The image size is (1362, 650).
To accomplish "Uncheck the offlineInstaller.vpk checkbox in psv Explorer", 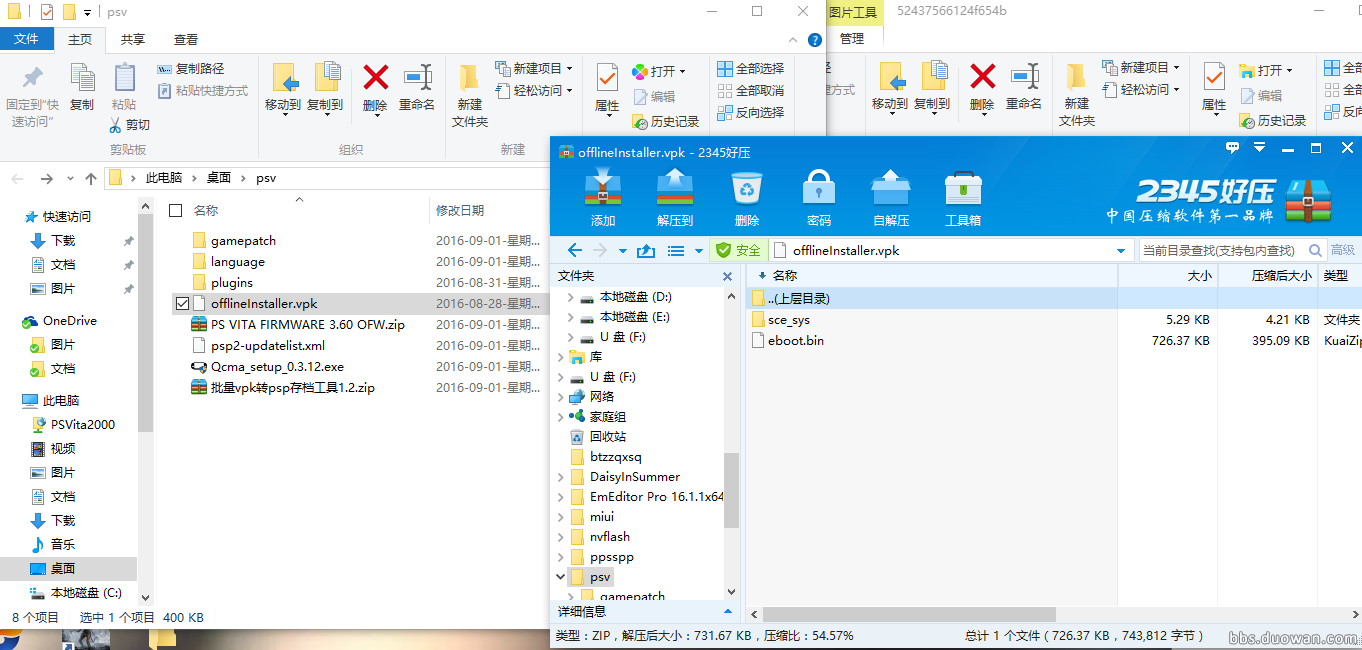I will (x=181, y=303).
